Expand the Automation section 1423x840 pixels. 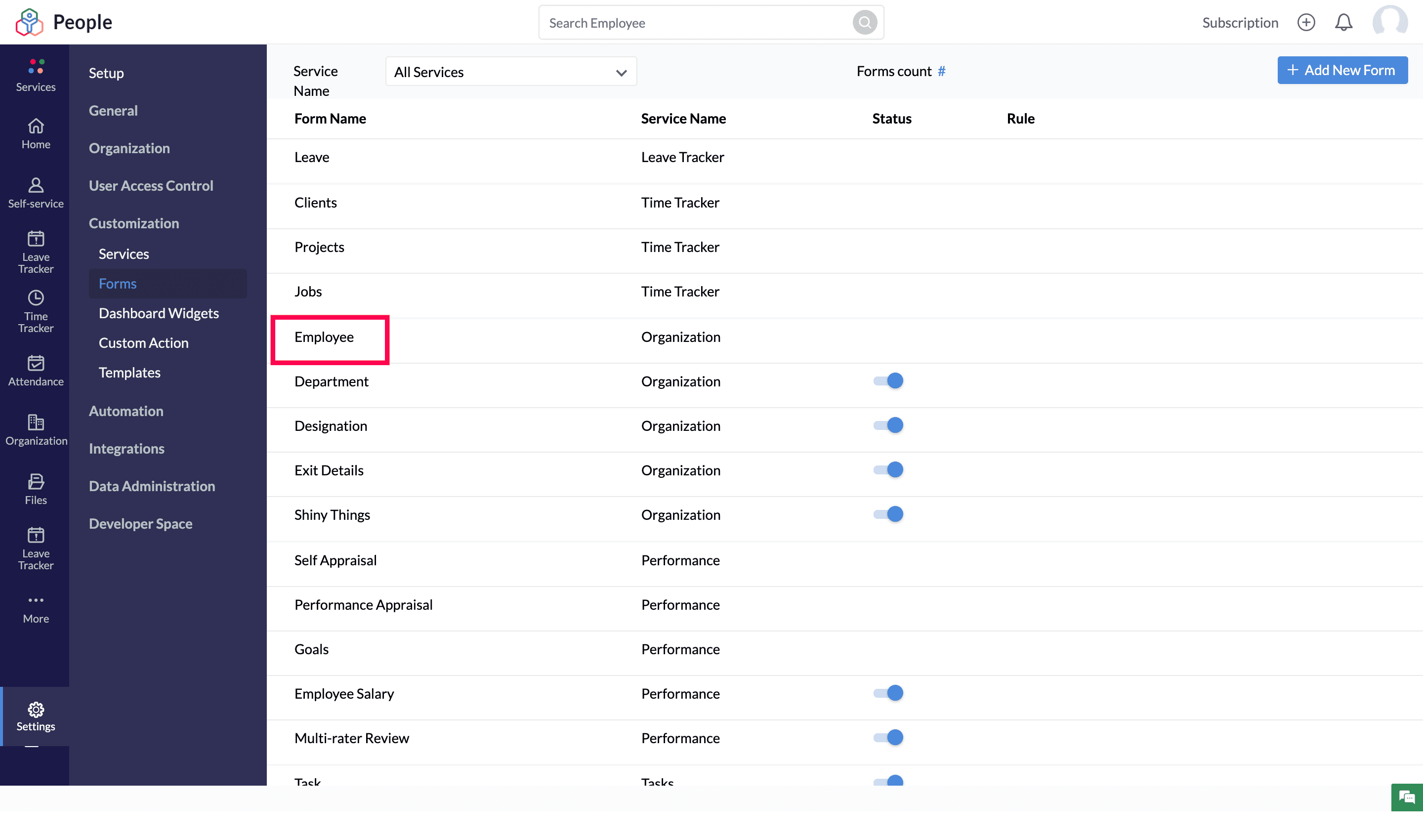pyautogui.click(x=126, y=411)
